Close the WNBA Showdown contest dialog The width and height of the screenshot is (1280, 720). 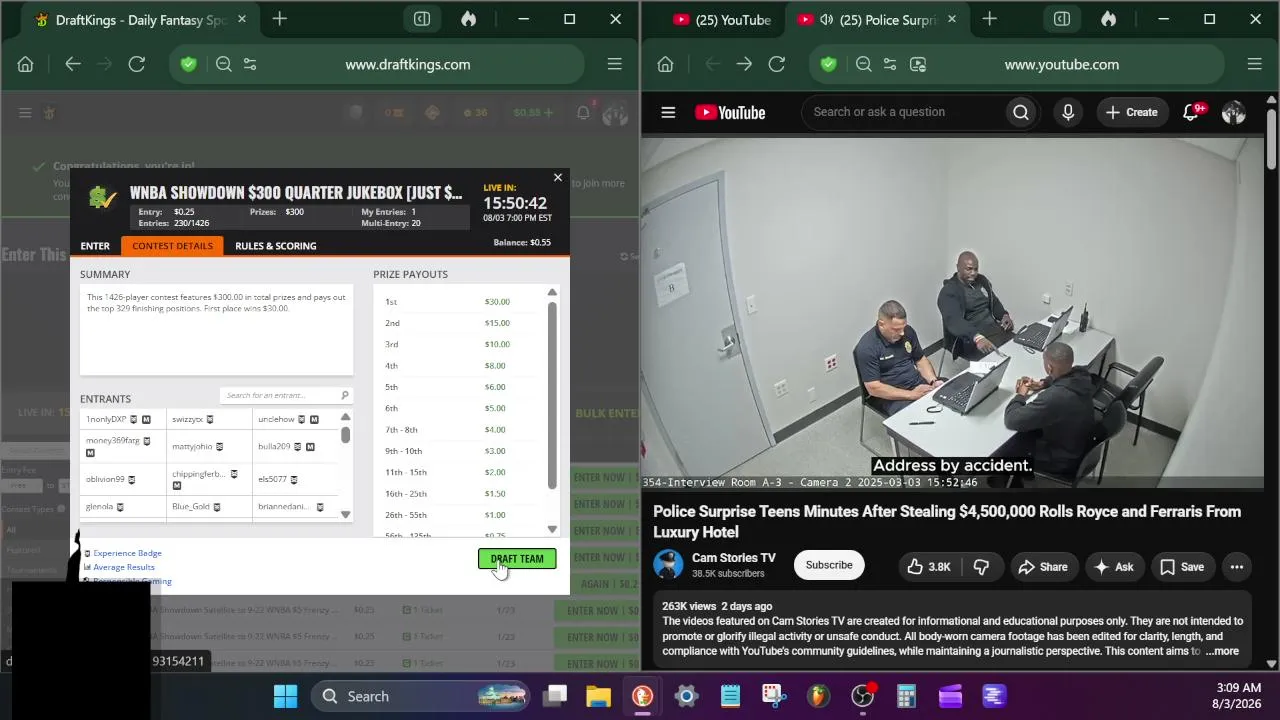558,178
